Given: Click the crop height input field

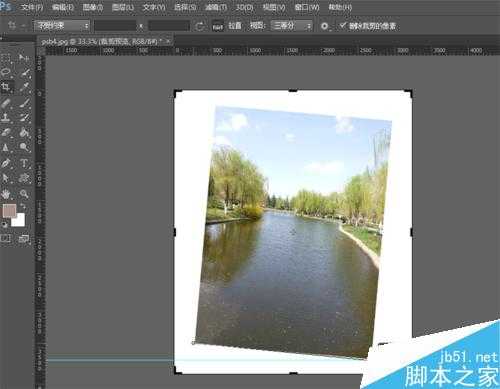Looking at the screenshot, I should [169, 26].
